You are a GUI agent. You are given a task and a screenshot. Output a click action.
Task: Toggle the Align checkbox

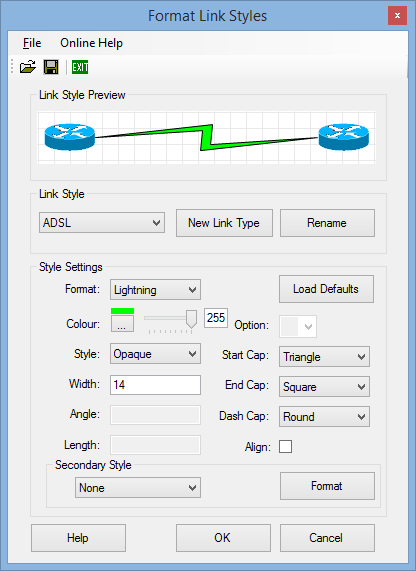tap(285, 446)
